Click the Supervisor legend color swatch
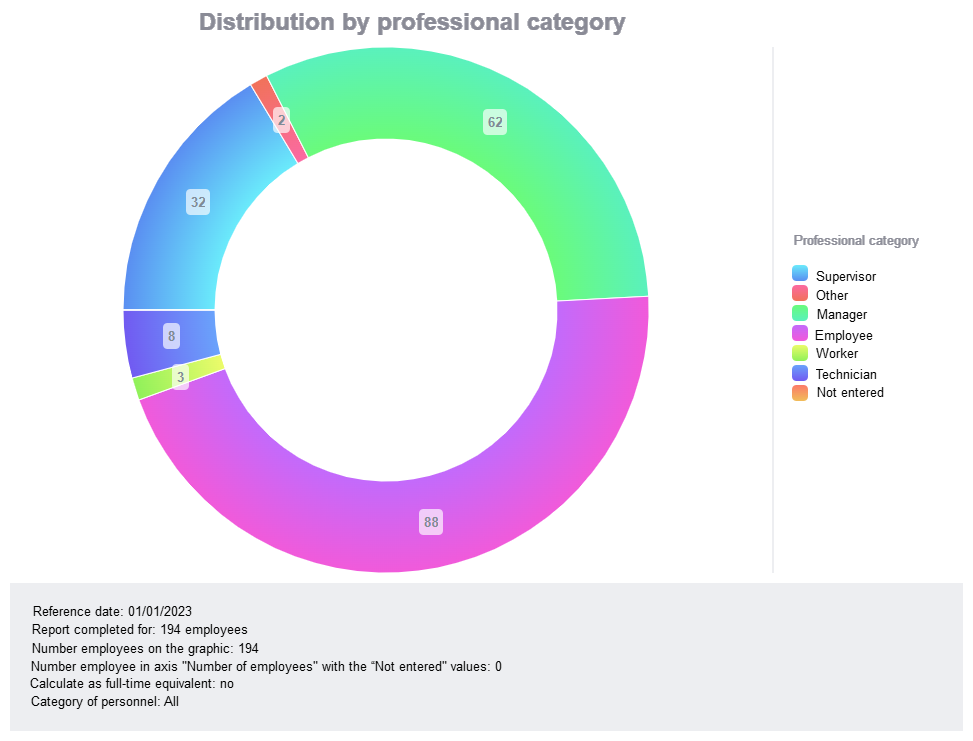The width and height of the screenshot is (973, 741). [800, 274]
